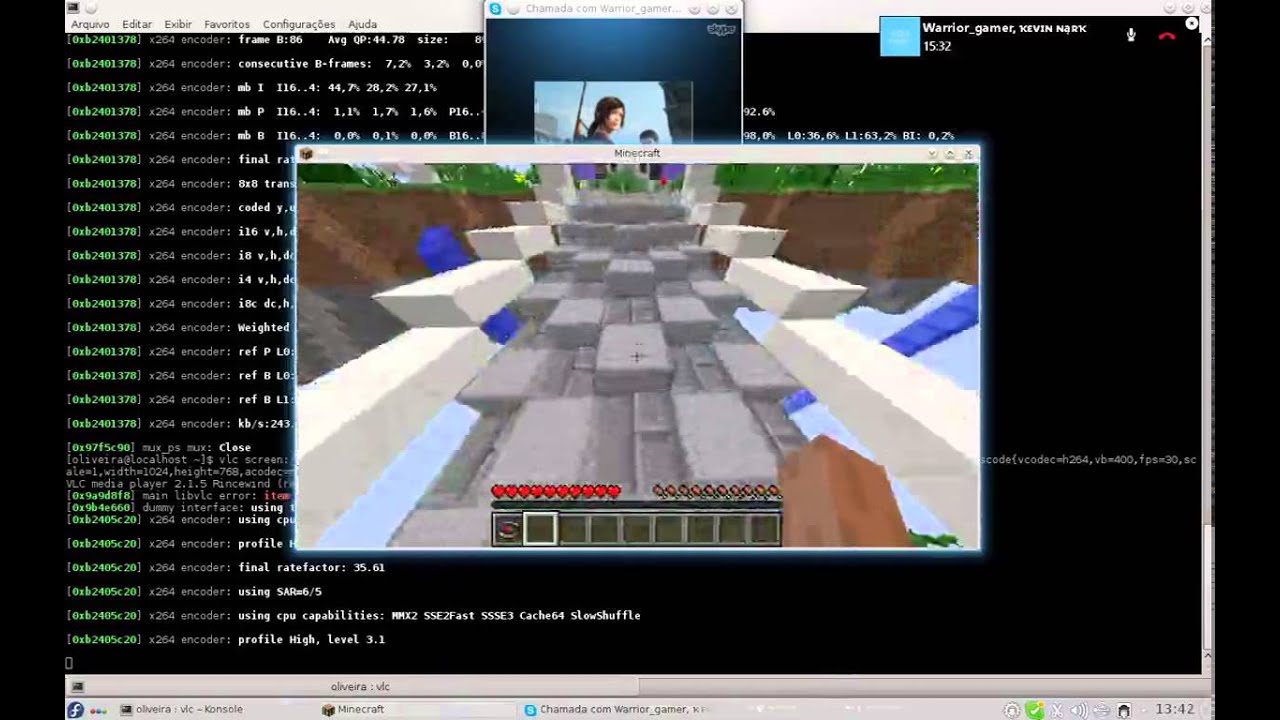This screenshot has height=720, width=1280.
Task: Click 'mux_ps mux: Close' terminal line
Action: (158, 447)
